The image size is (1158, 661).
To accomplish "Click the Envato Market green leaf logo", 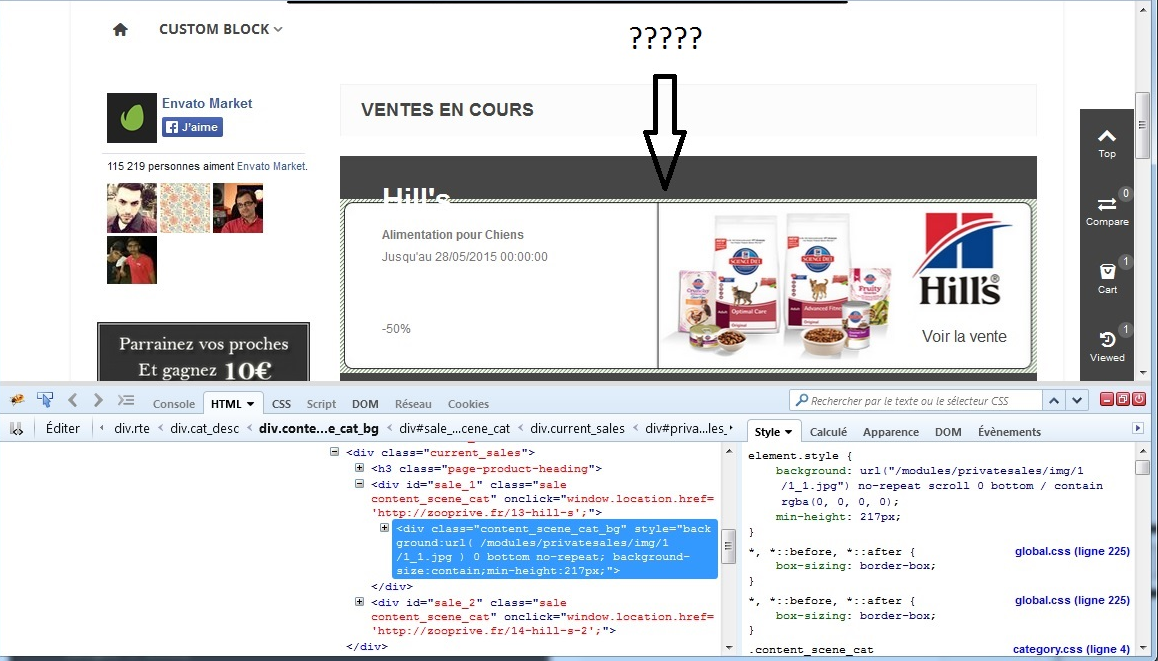I will [131, 117].
